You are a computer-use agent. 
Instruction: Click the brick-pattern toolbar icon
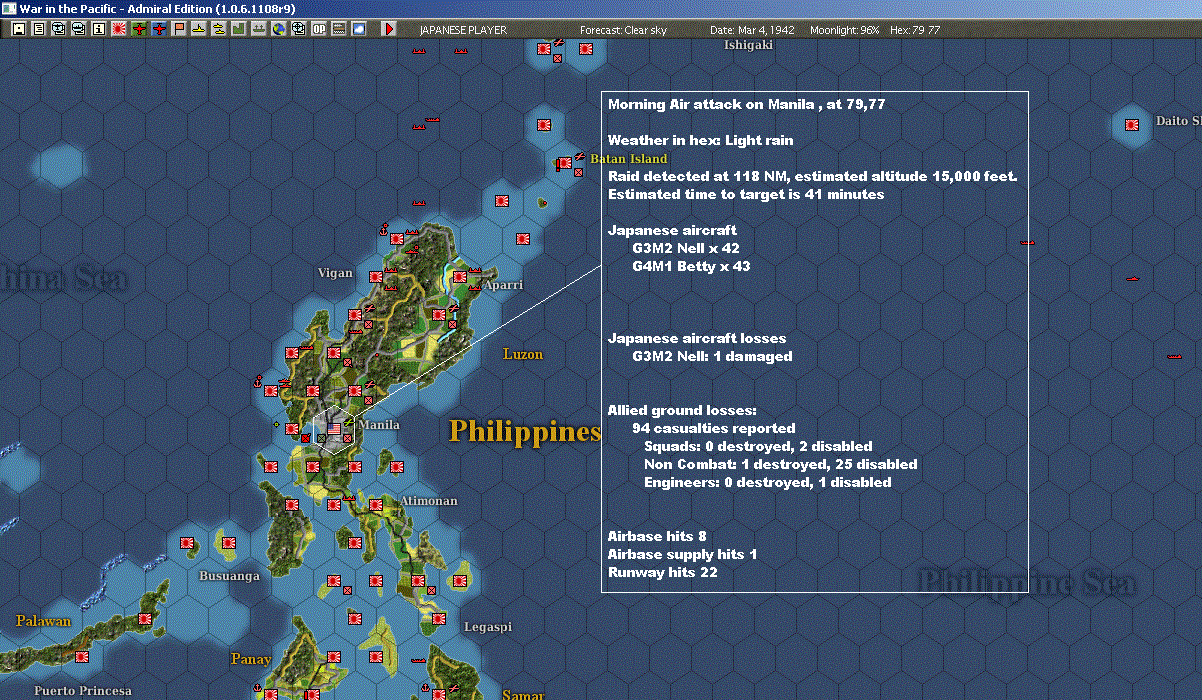[x=339, y=29]
